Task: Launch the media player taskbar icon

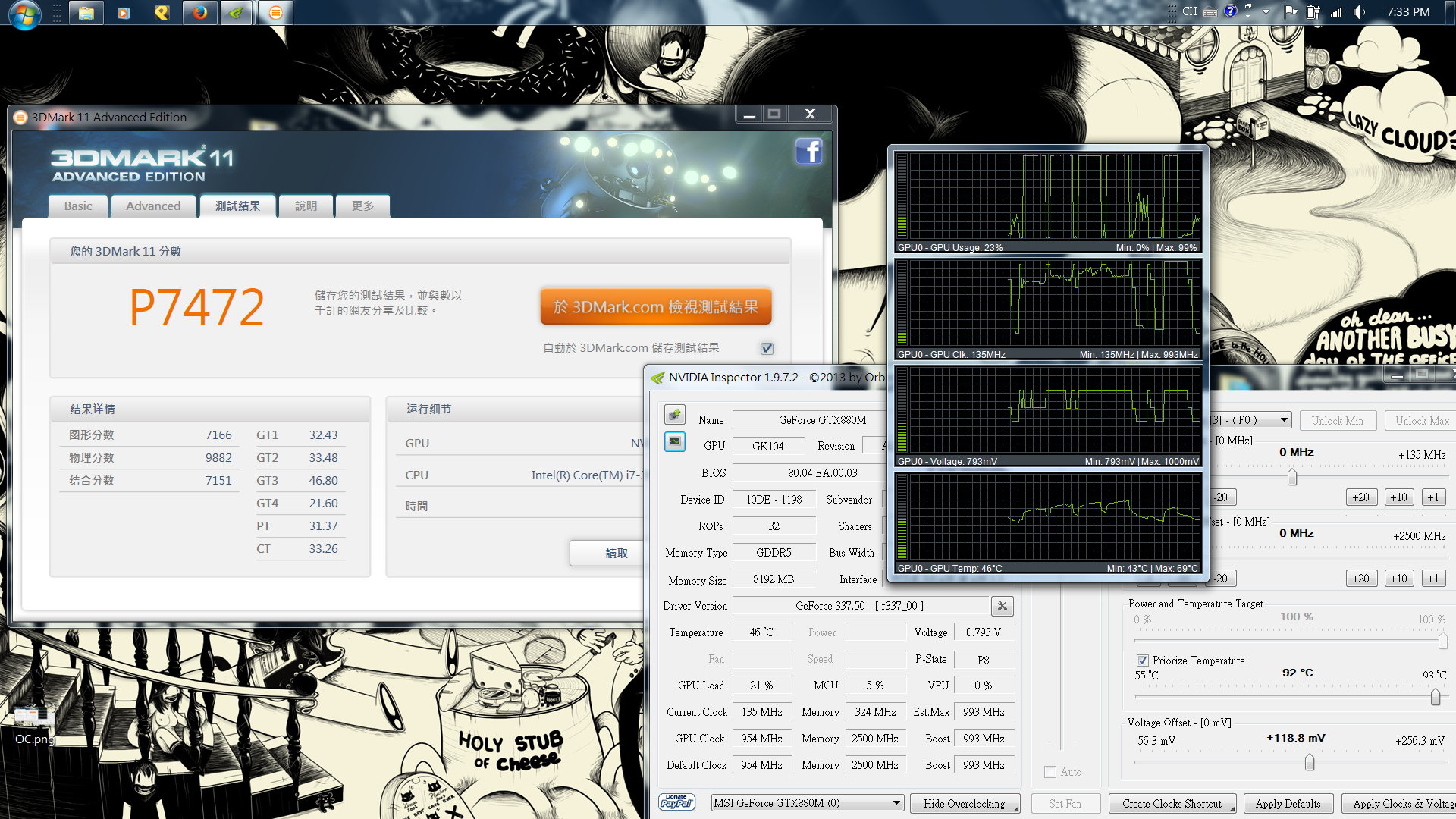Action: tap(124, 12)
